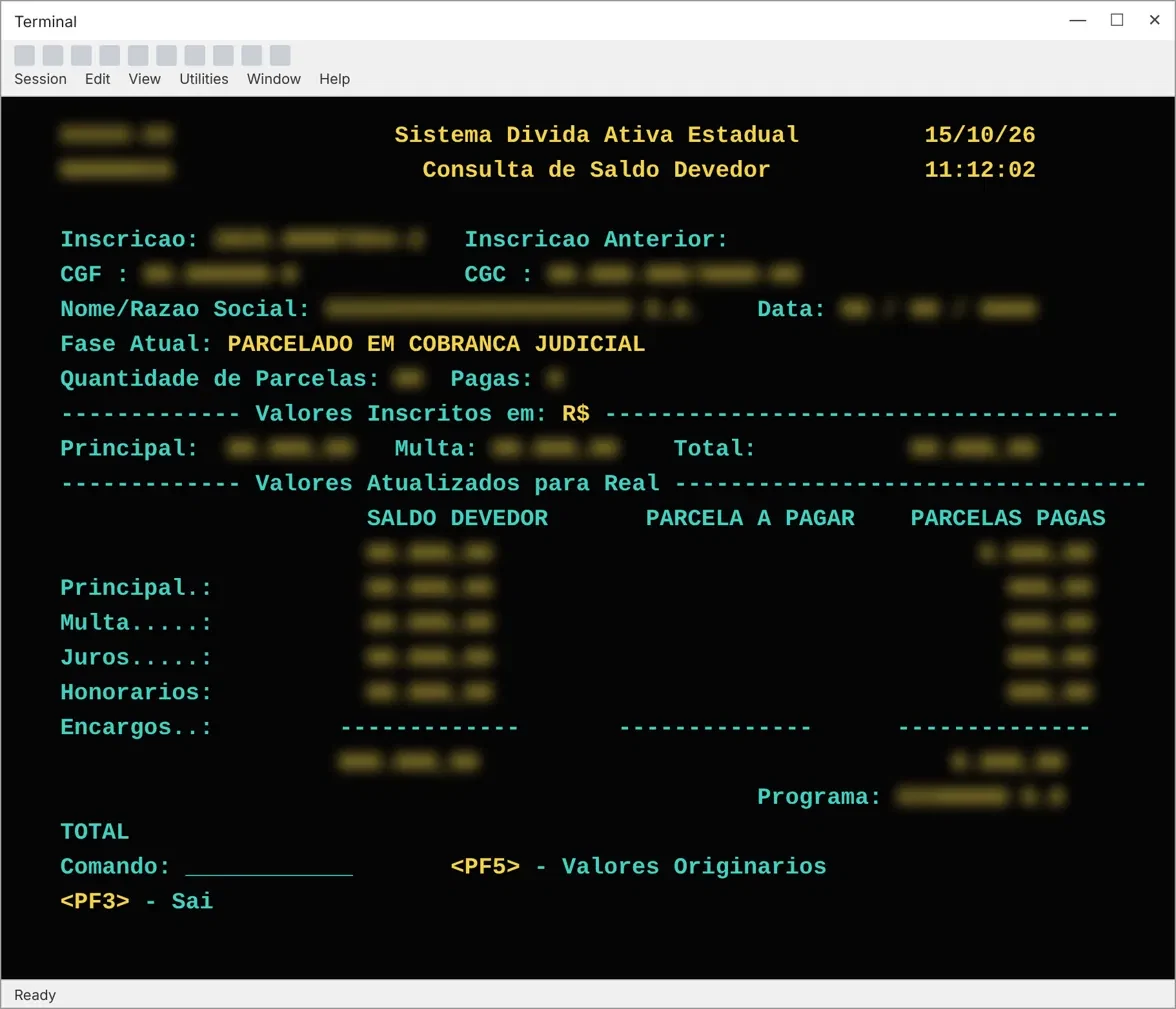Click the 'Principal.:' row label
The height and width of the screenshot is (1009, 1176).
point(136,587)
